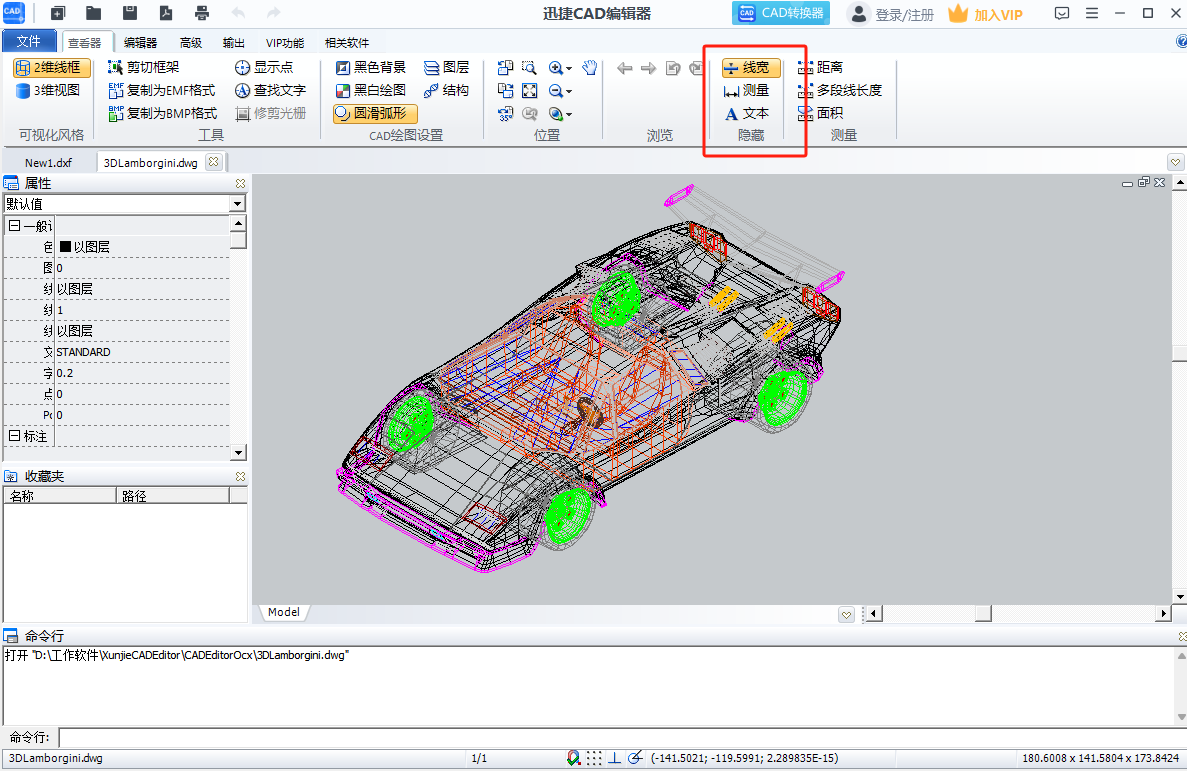Toggle the grid dots icon in status bar
1187x771 pixels.
pyautogui.click(x=594, y=758)
